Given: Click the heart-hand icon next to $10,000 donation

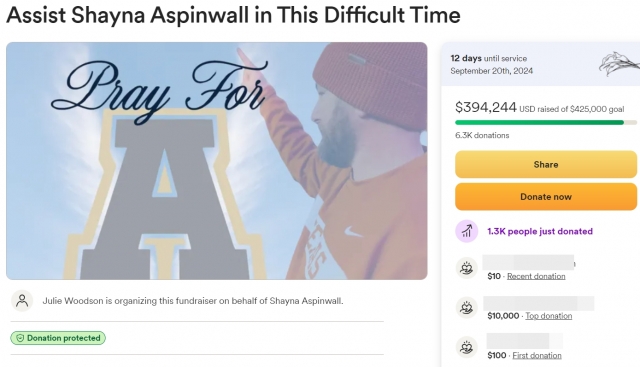Looking at the screenshot, I should coord(467,308).
